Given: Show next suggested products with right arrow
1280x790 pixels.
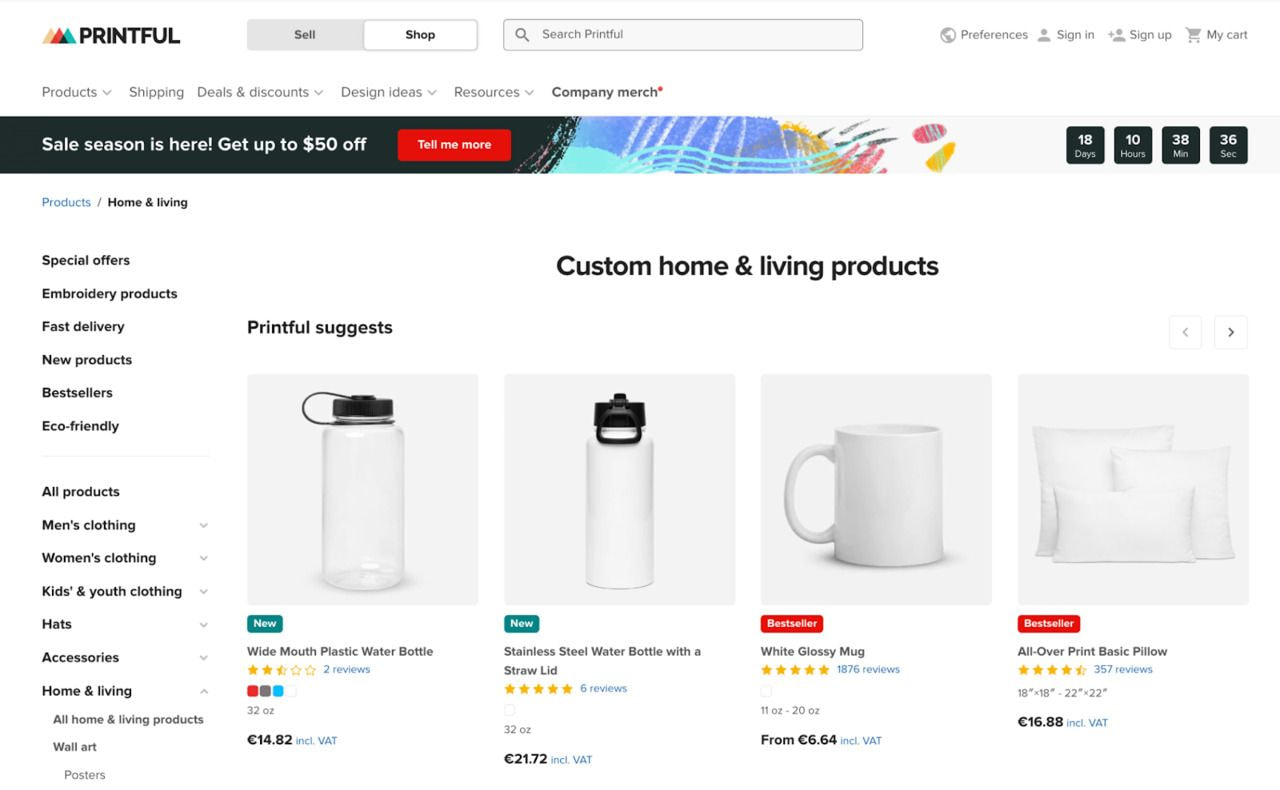Looking at the screenshot, I should (x=1231, y=332).
